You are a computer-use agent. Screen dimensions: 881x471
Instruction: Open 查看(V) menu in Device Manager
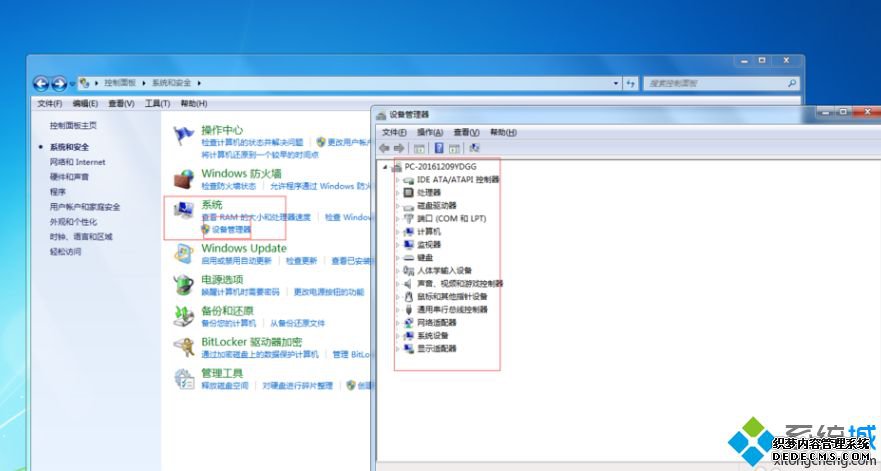pos(466,132)
